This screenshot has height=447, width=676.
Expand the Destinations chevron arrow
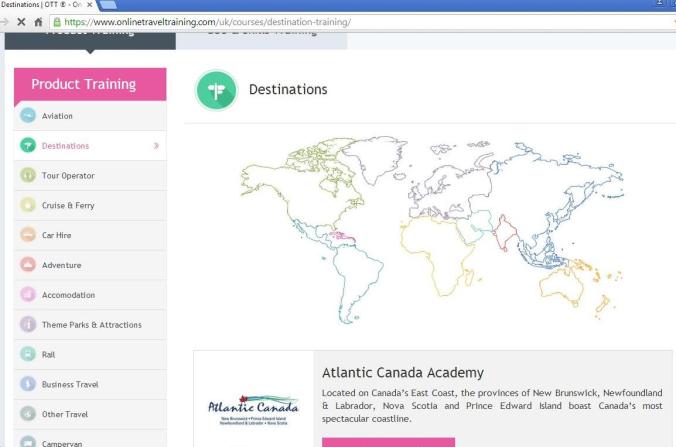pos(156,146)
